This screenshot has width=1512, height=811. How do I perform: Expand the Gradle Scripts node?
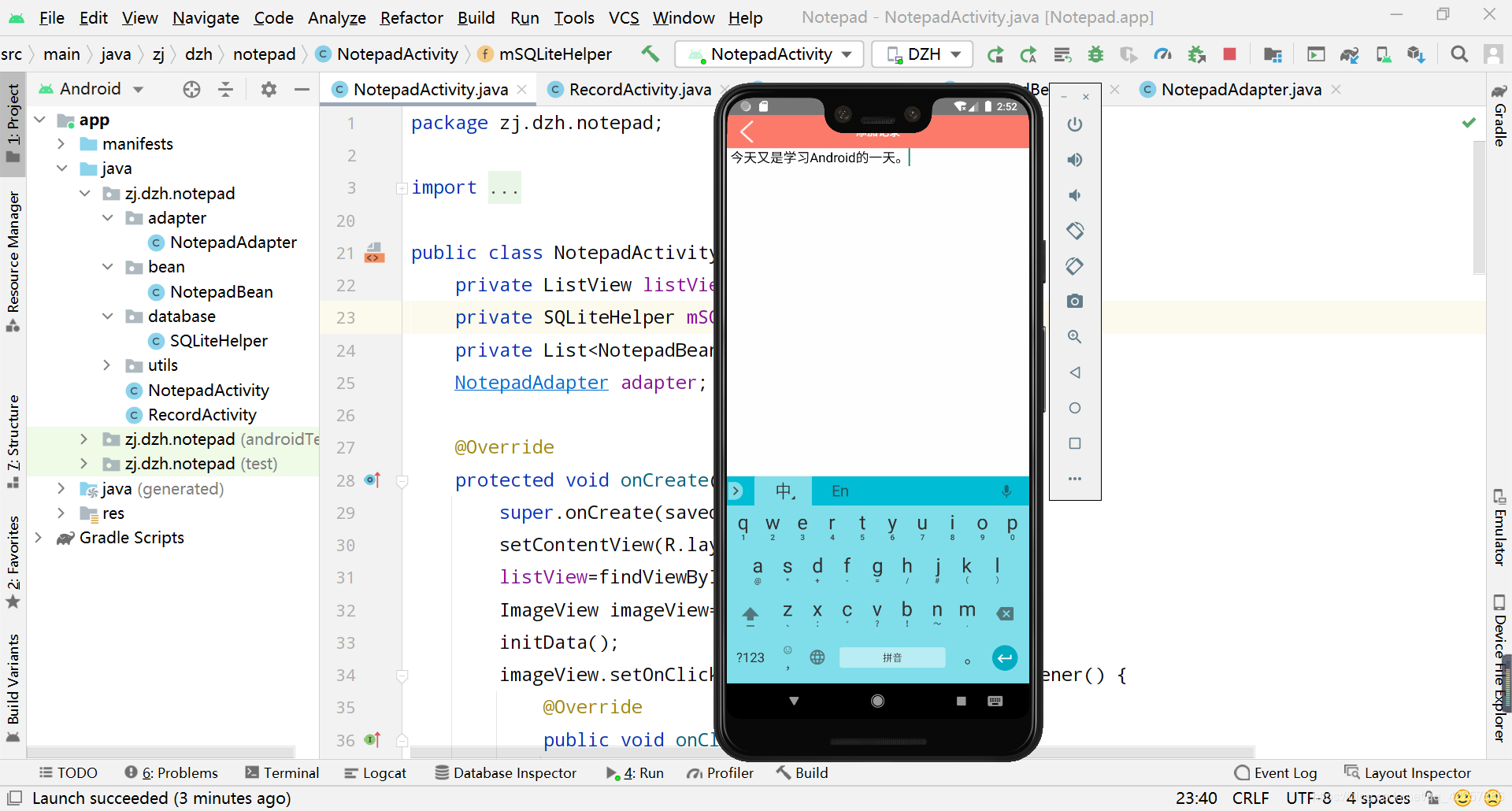[x=38, y=537]
